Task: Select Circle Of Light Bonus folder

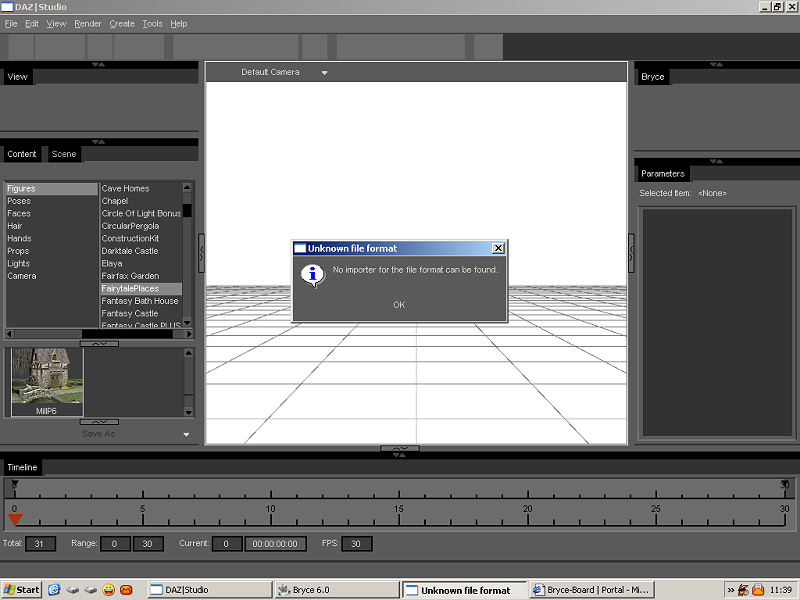Action: click(141, 213)
